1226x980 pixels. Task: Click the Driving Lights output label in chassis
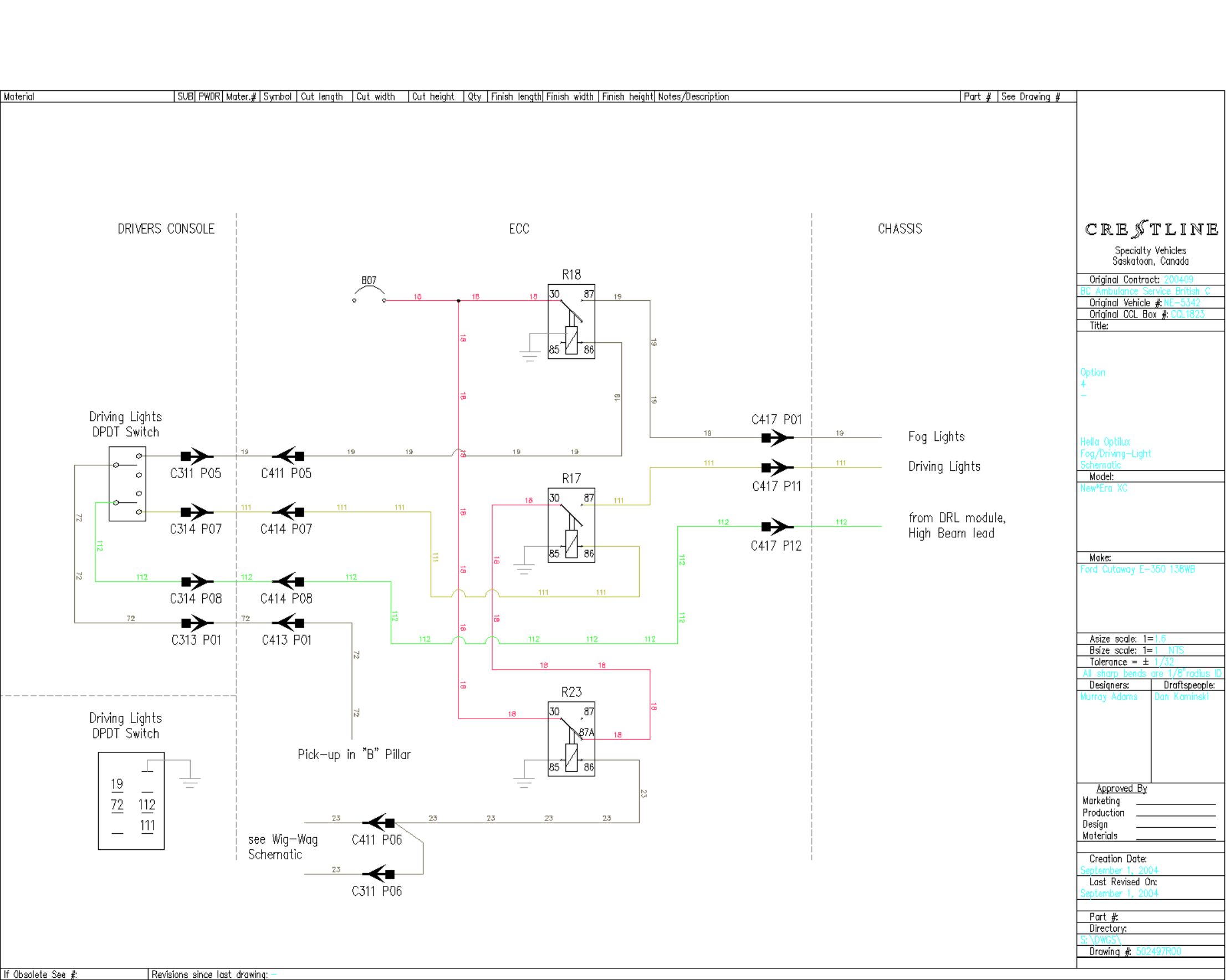(x=944, y=466)
